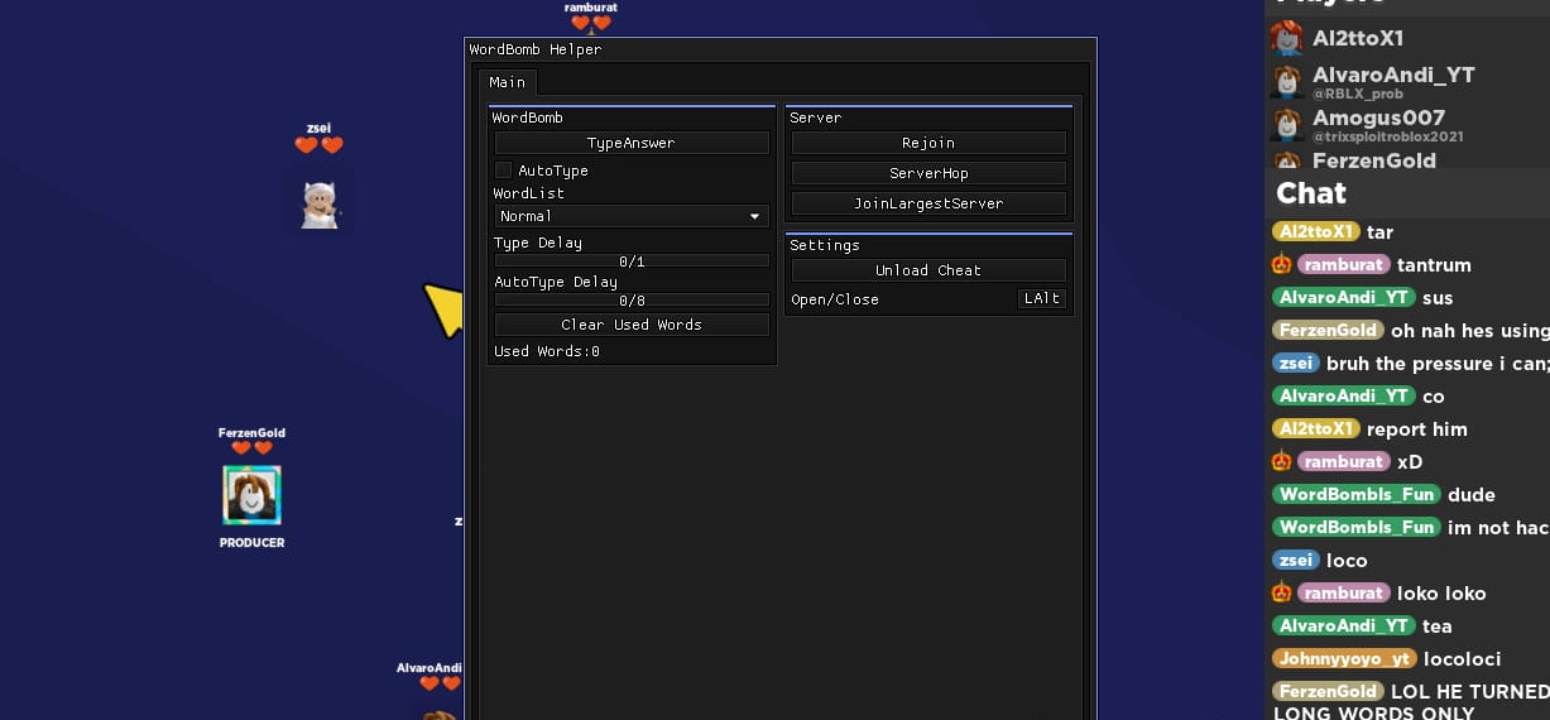Select FerzenGold name in player list

1374,161
